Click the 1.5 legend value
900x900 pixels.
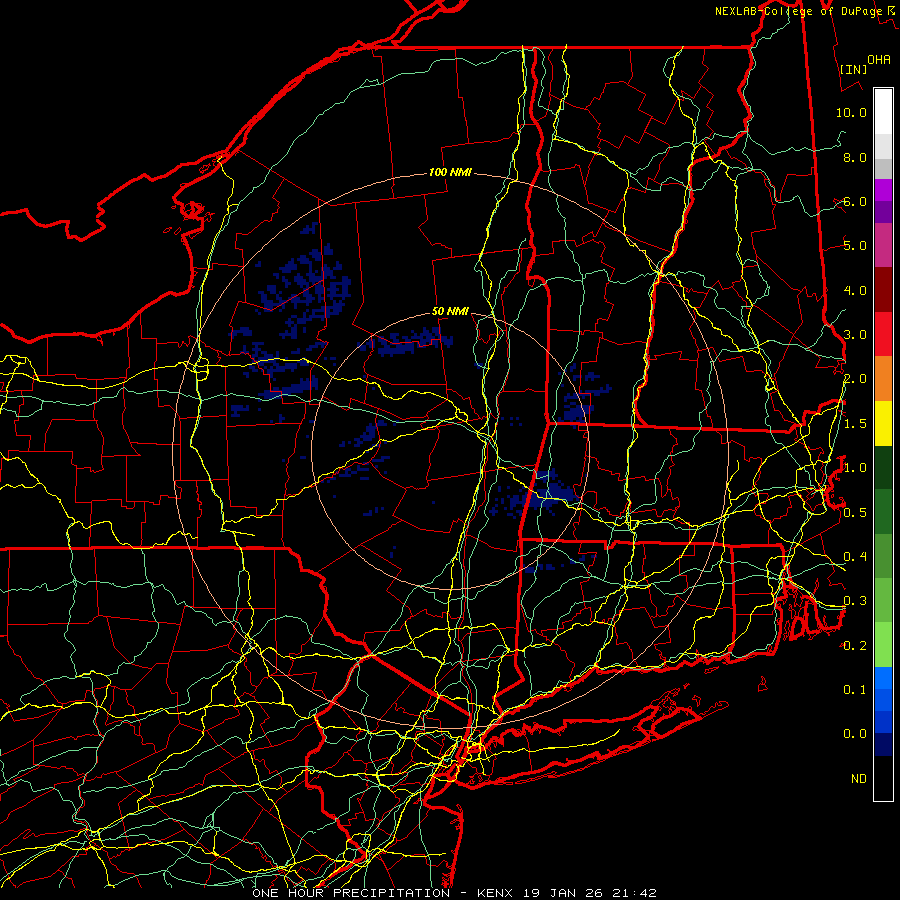855,424
